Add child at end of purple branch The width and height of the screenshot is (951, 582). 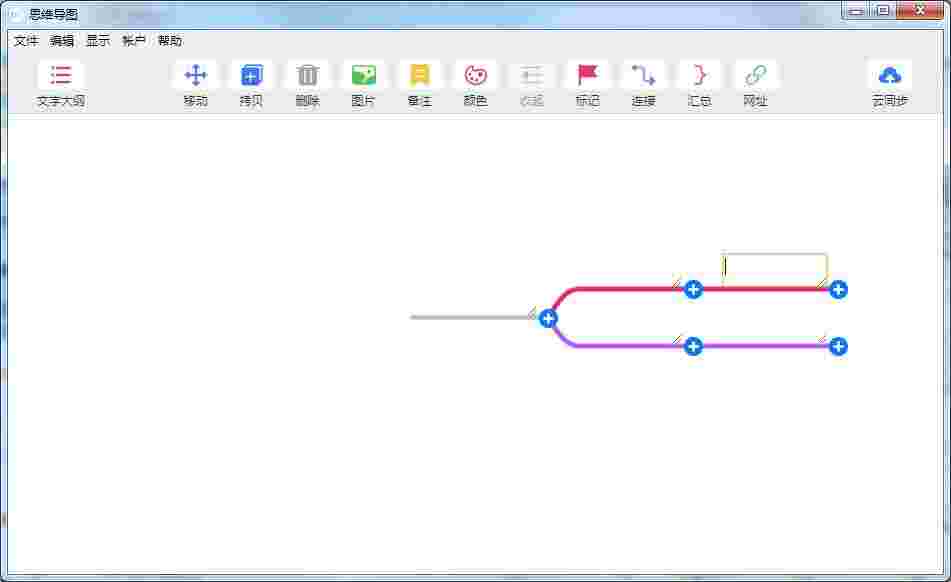[838, 347]
